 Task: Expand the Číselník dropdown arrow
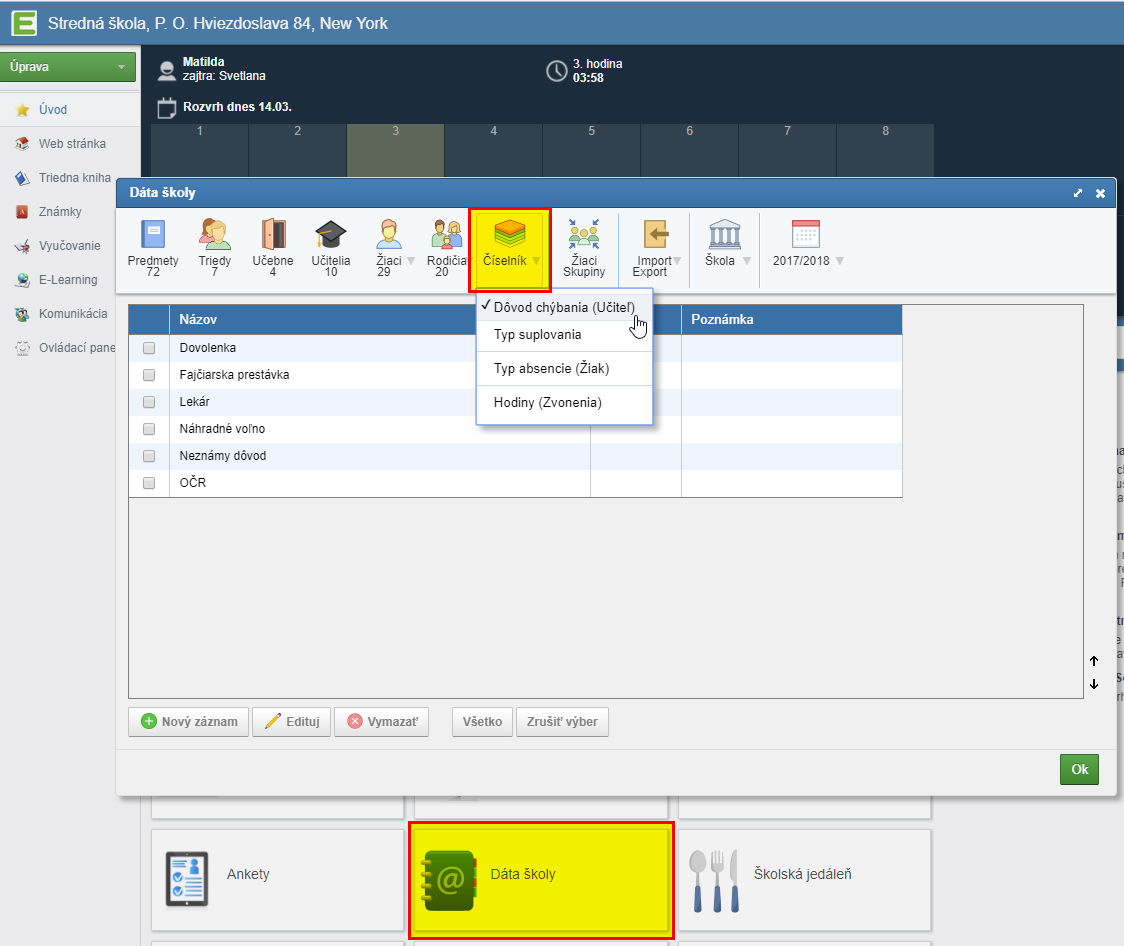tap(536, 261)
